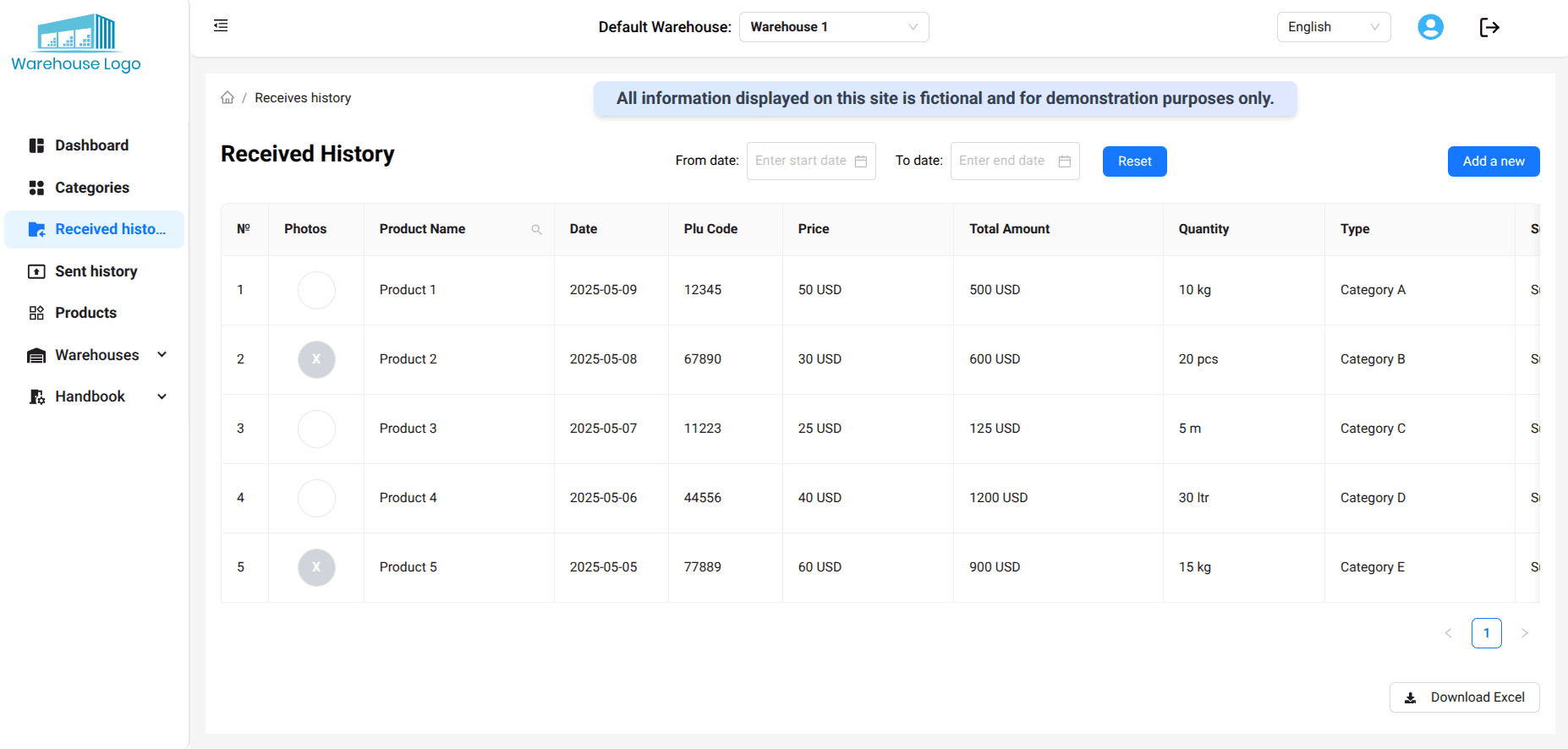1568x749 pixels.
Task: Click Plu code 44556 cell
Action: (x=726, y=498)
